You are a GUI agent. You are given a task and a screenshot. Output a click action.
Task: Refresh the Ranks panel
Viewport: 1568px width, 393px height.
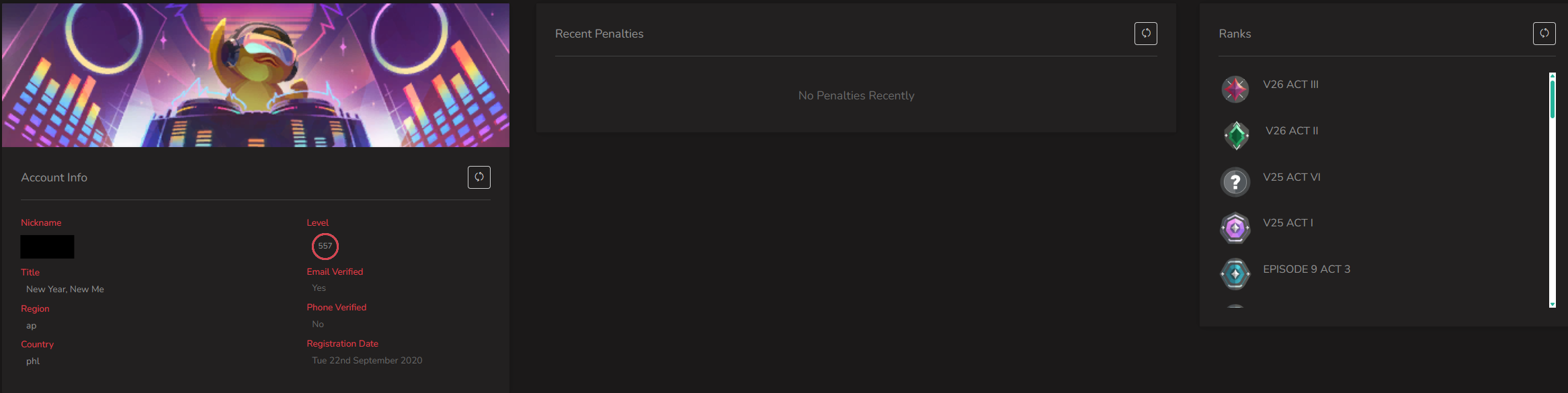(x=1544, y=34)
